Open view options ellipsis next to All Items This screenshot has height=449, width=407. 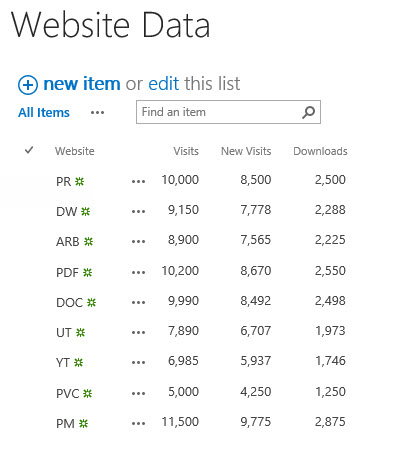pos(97,113)
